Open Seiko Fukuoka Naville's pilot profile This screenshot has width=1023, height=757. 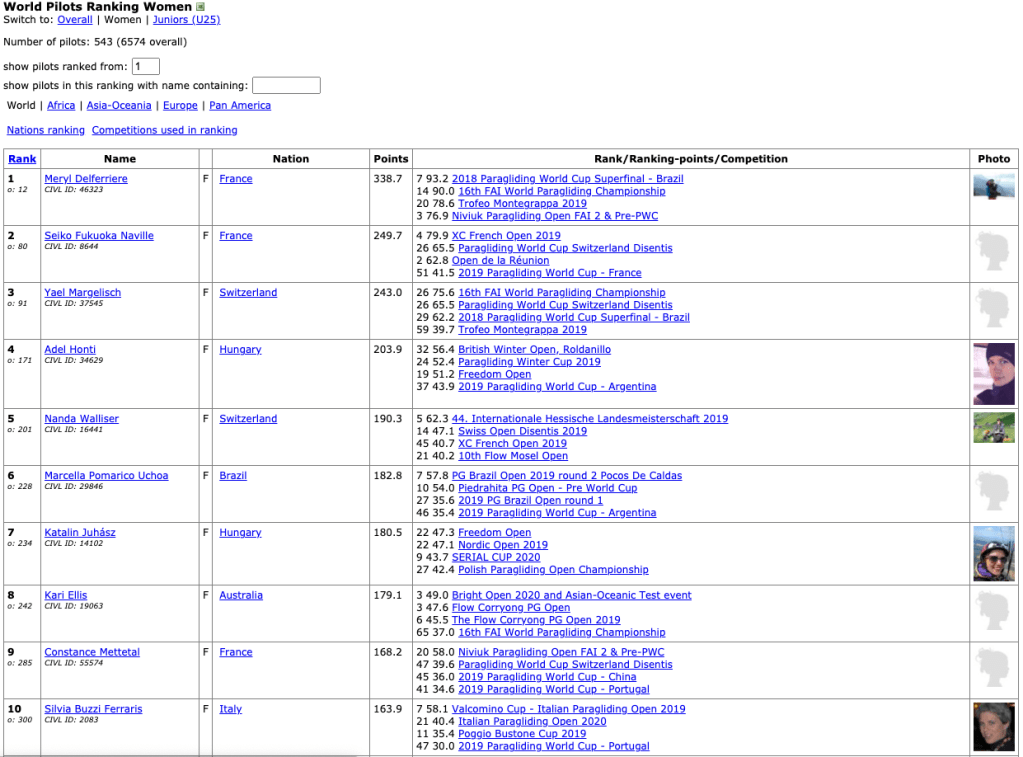coord(99,236)
